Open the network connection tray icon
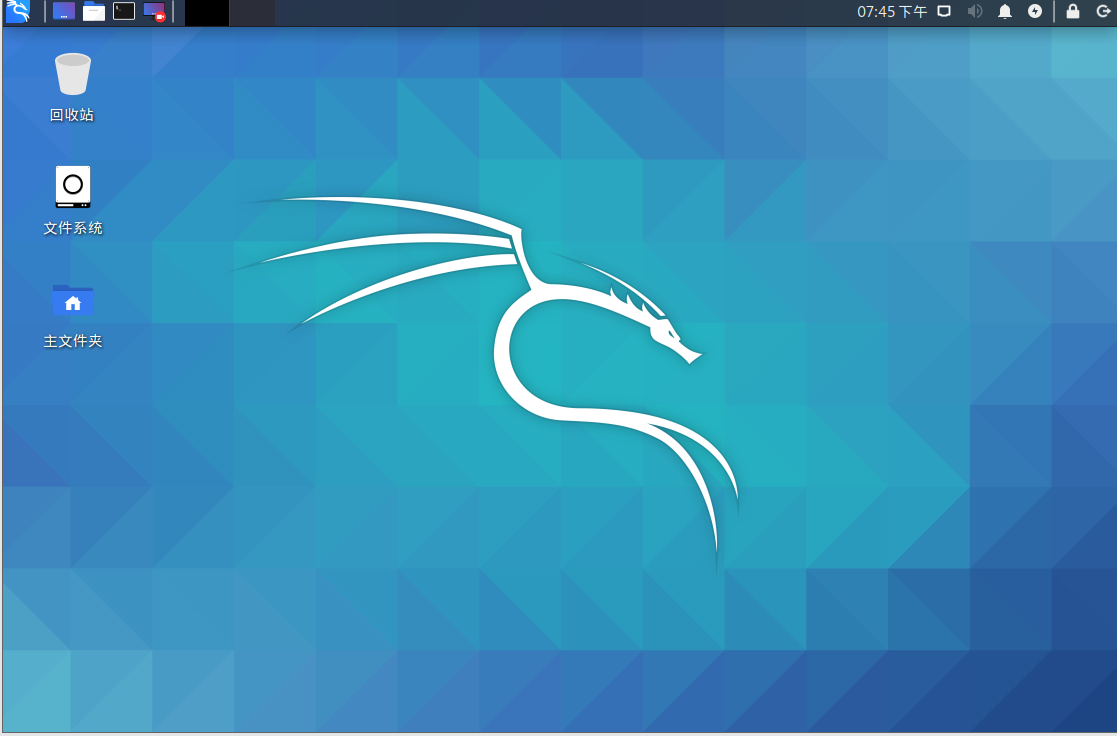1117x736 pixels. pyautogui.click(x=944, y=11)
